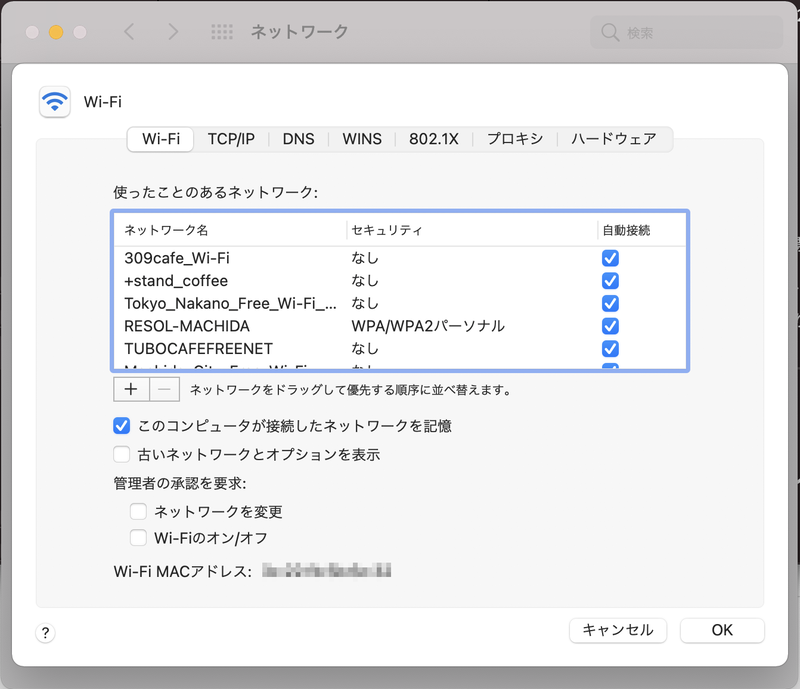This screenshot has height=689, width=800.
Task: Uncheck remembering networks this computer joined
Action: tap(121, 425)
